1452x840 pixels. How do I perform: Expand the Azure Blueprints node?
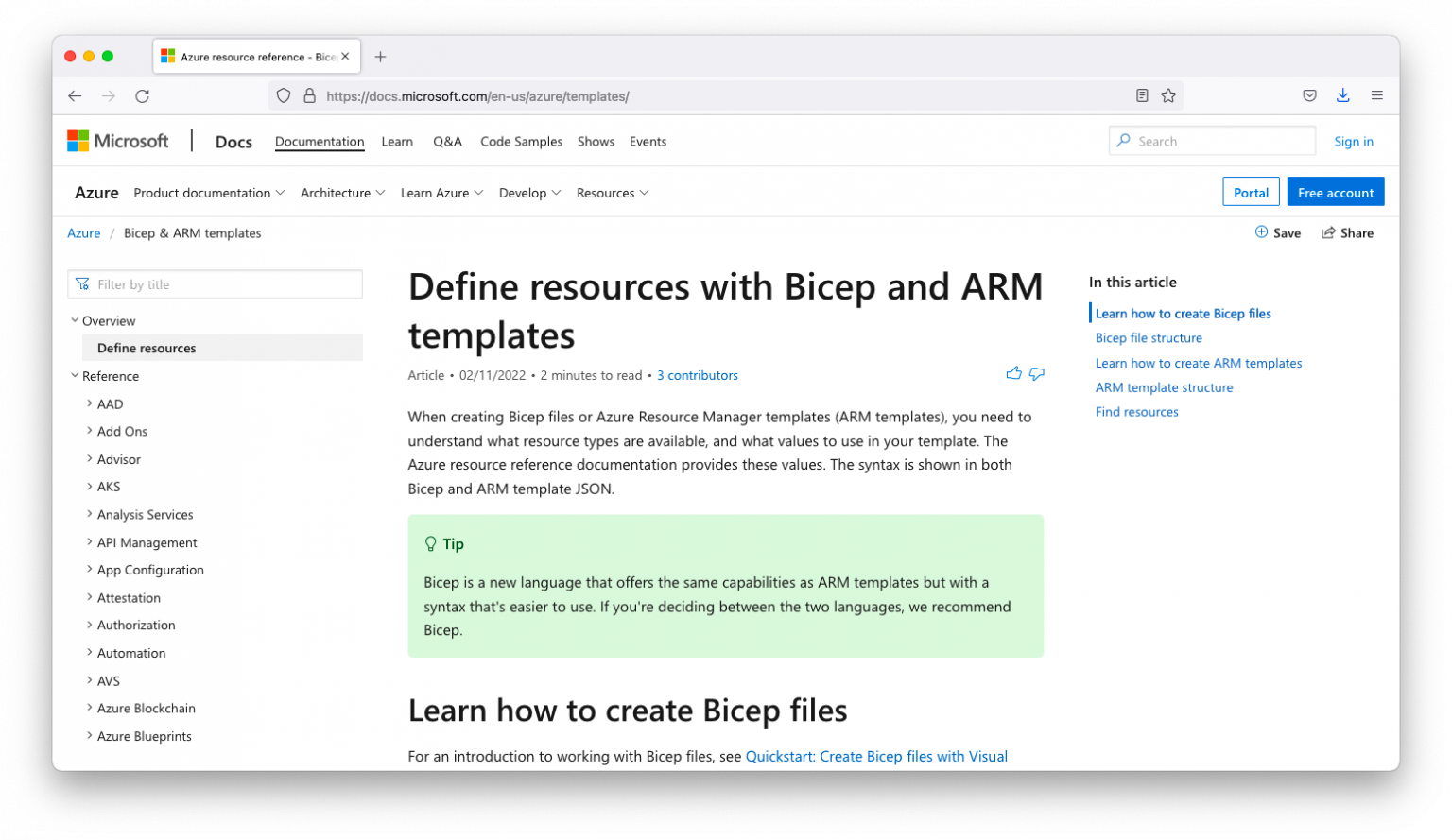(90, 736)
